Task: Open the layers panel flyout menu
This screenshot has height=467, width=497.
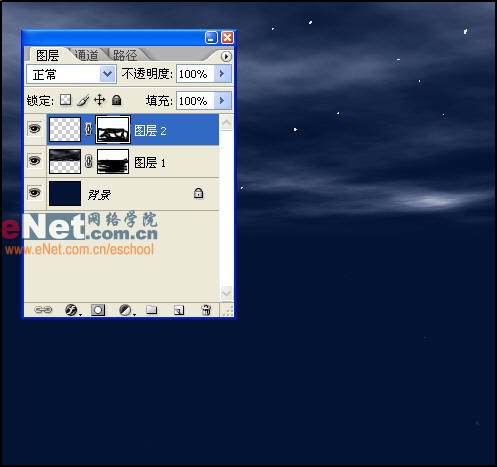Action: tap(226, 57)
